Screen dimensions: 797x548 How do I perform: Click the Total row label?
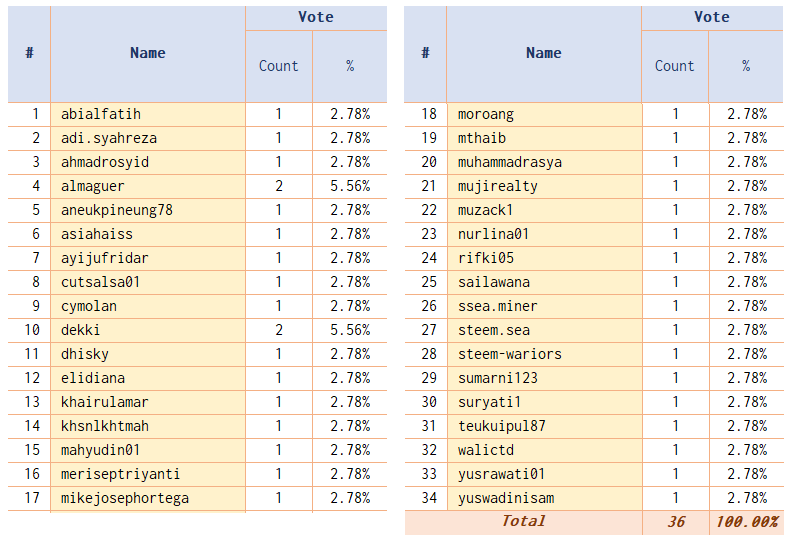tap(524, 523)
